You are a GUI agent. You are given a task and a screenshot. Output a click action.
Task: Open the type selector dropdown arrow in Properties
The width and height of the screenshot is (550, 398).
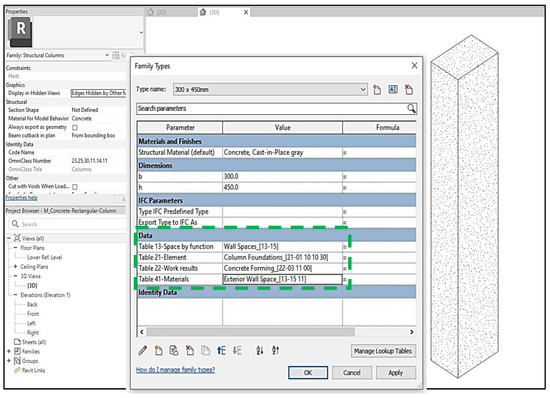[141, 33]
